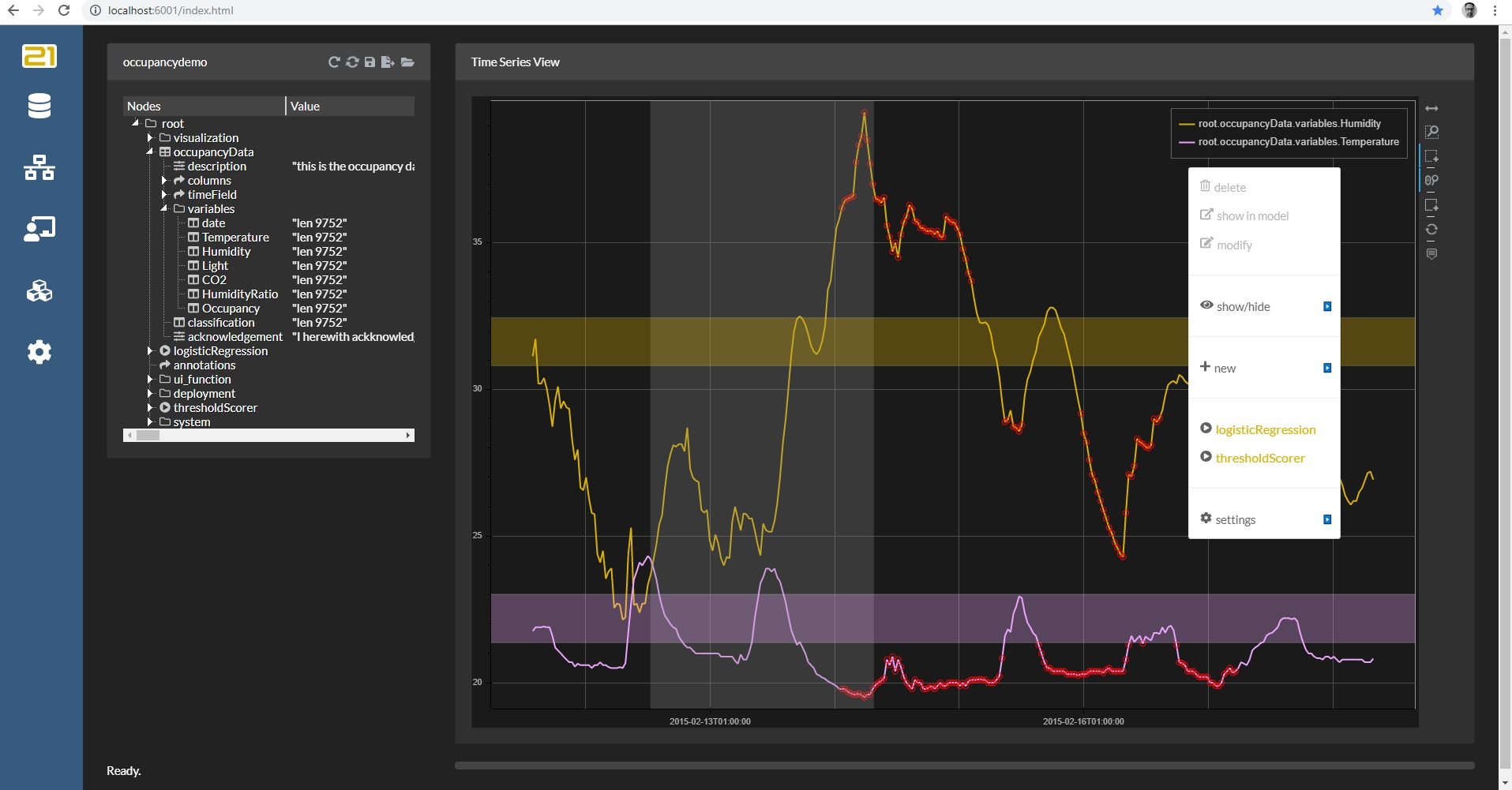Expand the system folder node

pos(150,422)
